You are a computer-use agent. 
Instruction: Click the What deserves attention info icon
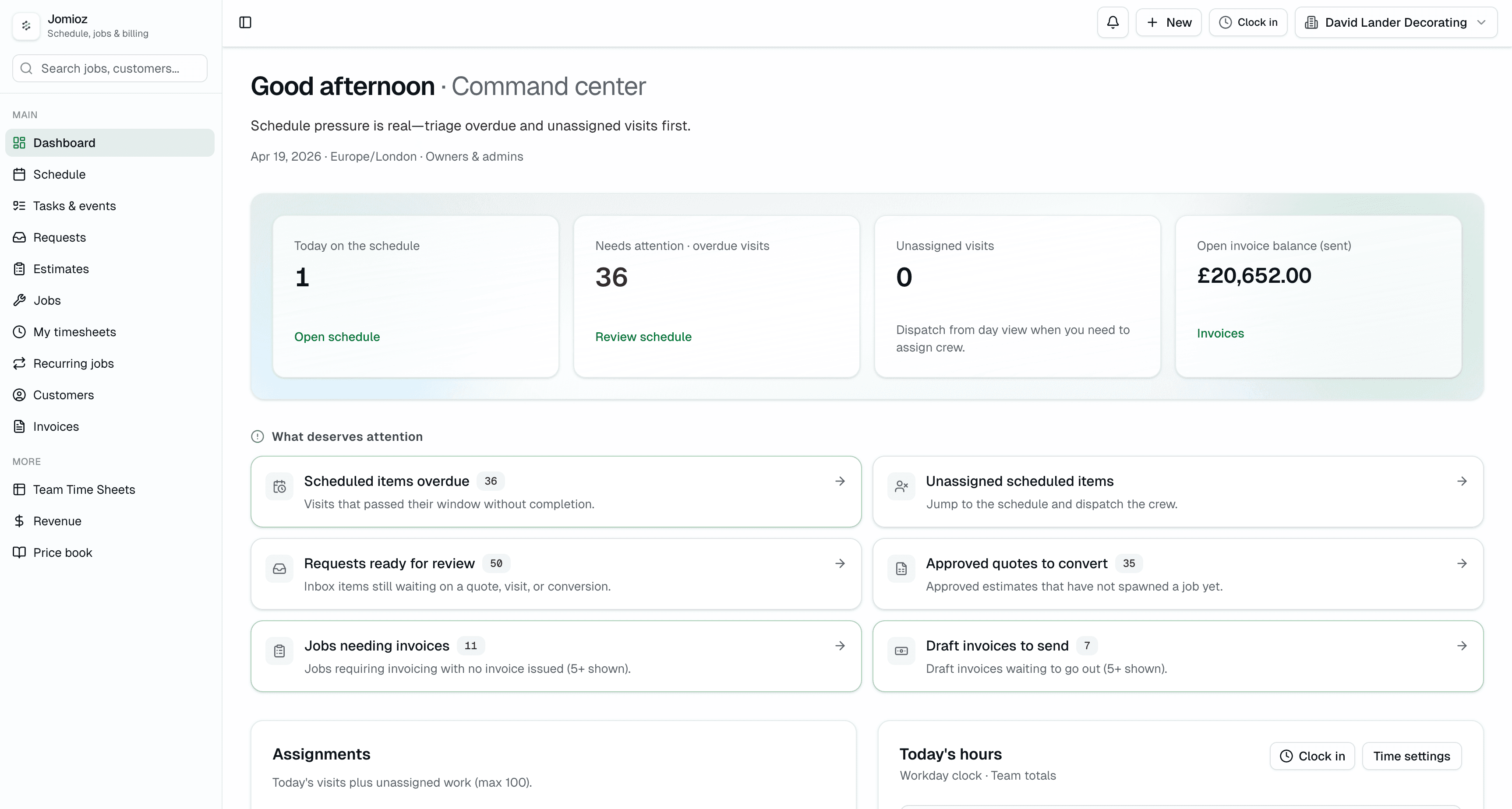click(x=258, y=436)
